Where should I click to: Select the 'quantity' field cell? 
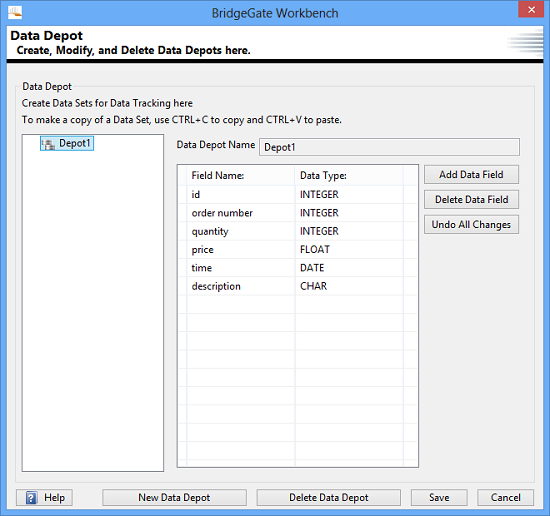241,231
